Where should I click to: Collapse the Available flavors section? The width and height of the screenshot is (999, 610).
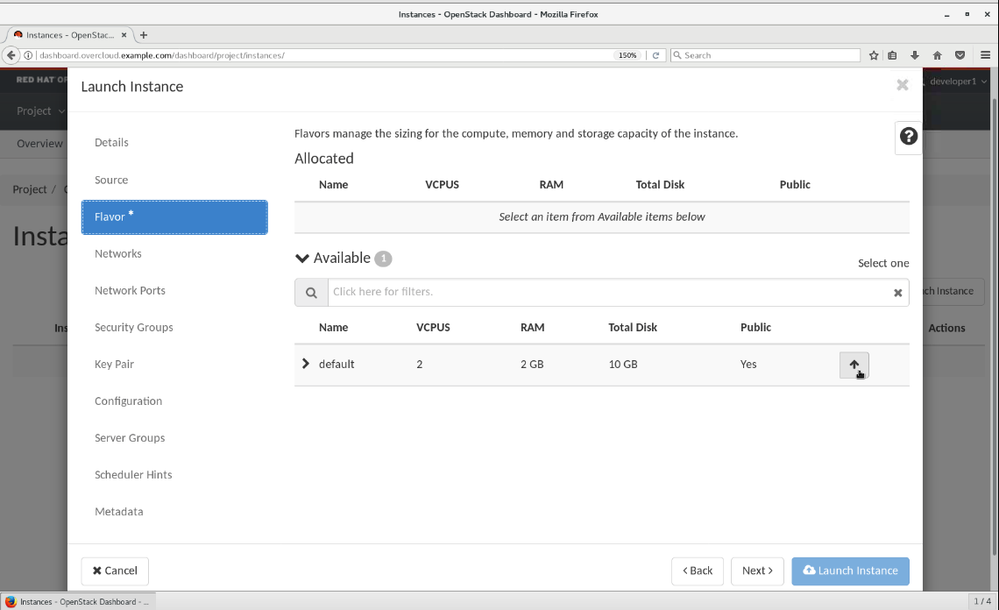303,258
